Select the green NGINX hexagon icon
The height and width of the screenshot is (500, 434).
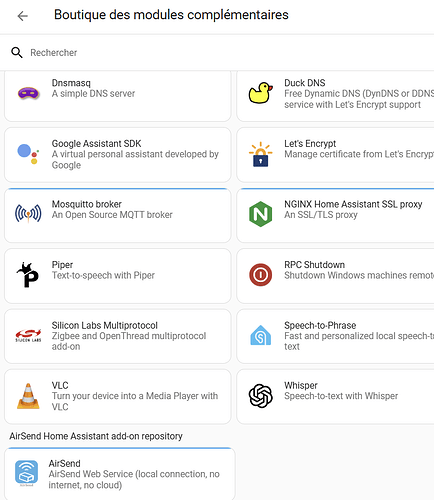(261, 214)
